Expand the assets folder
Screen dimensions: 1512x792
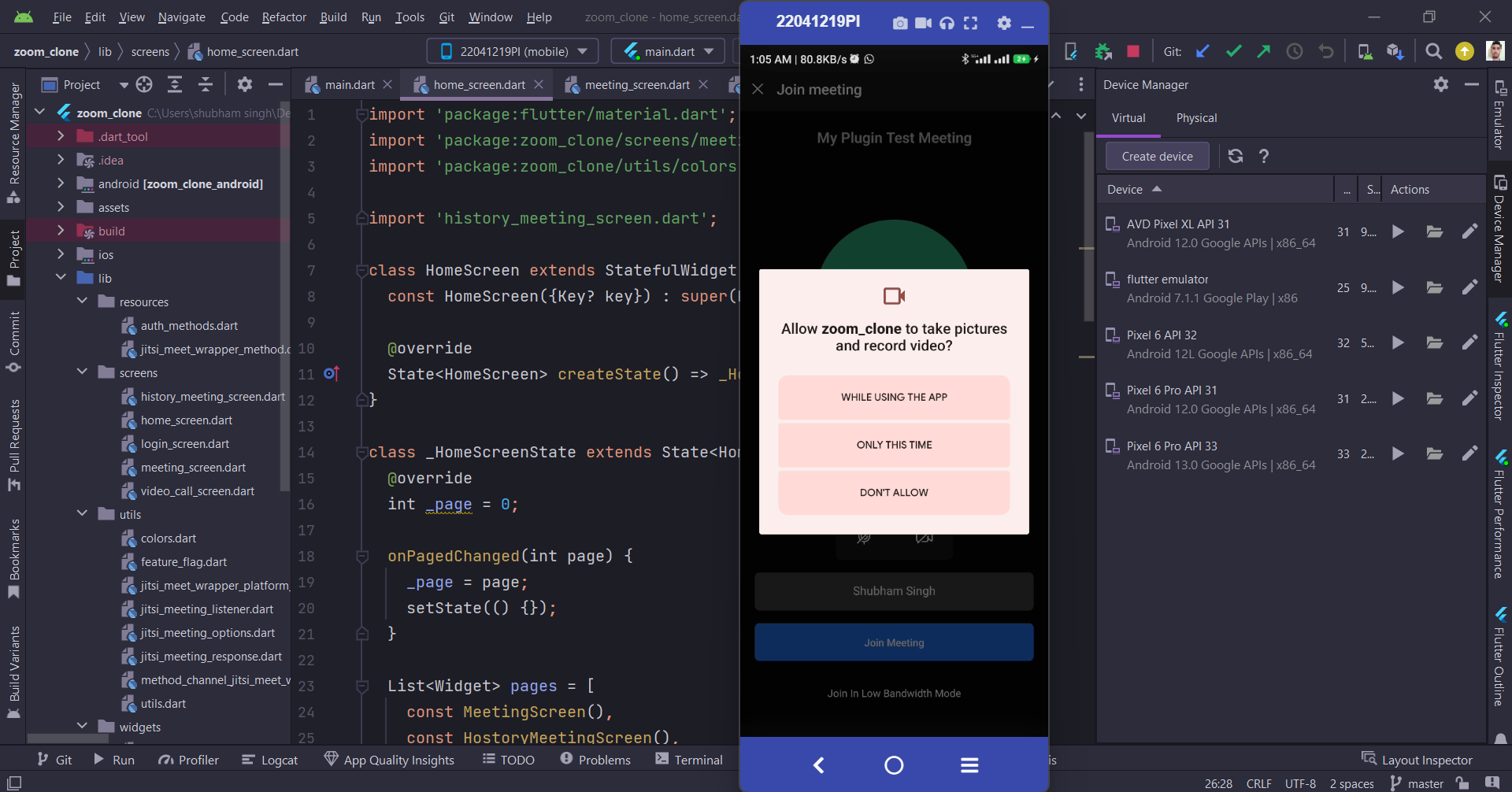pyautogui.click(x=61, y=207)
